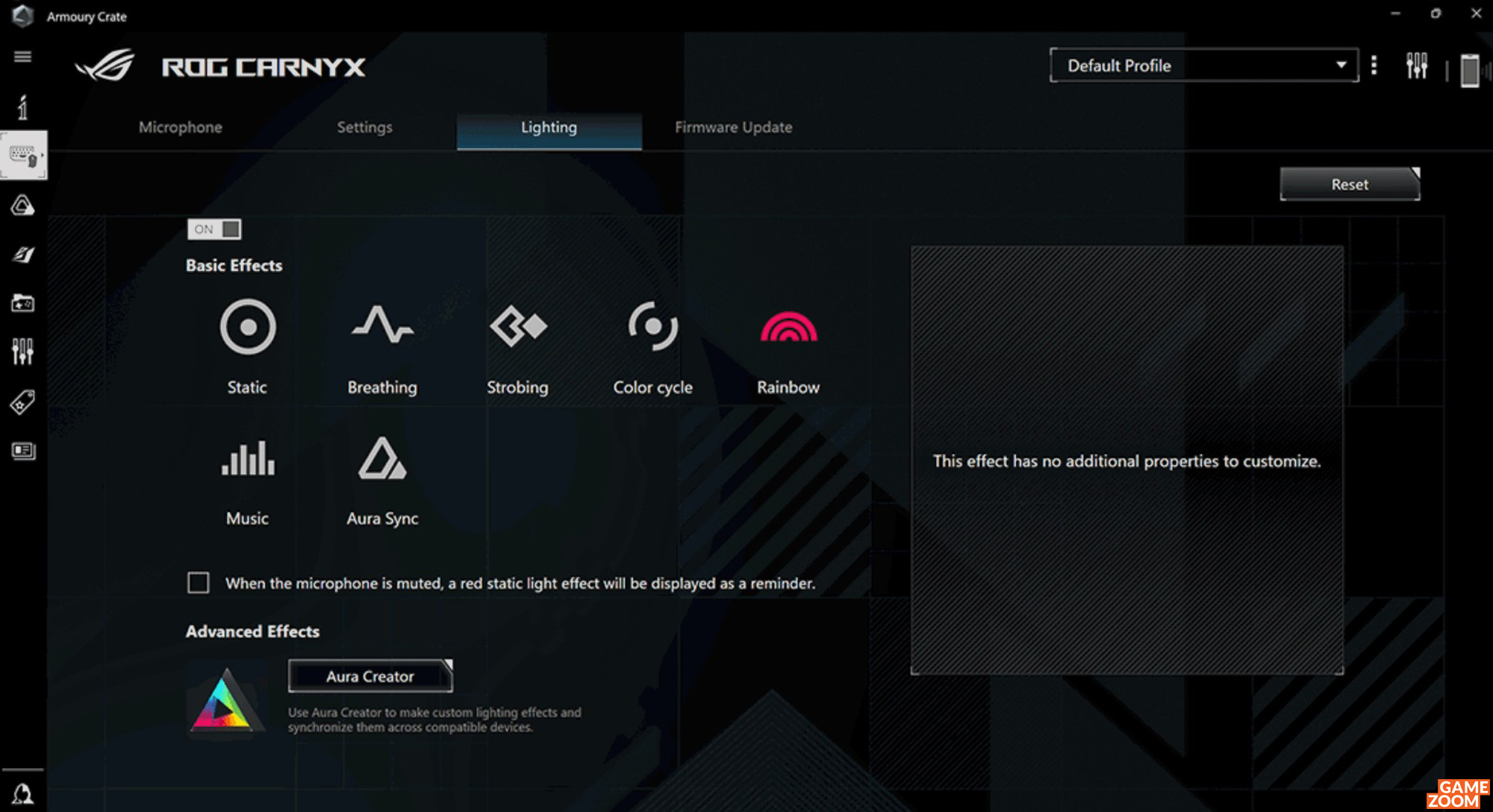
Task: Open the top-right mixer sliders icon
Action: pos(1416,66)
